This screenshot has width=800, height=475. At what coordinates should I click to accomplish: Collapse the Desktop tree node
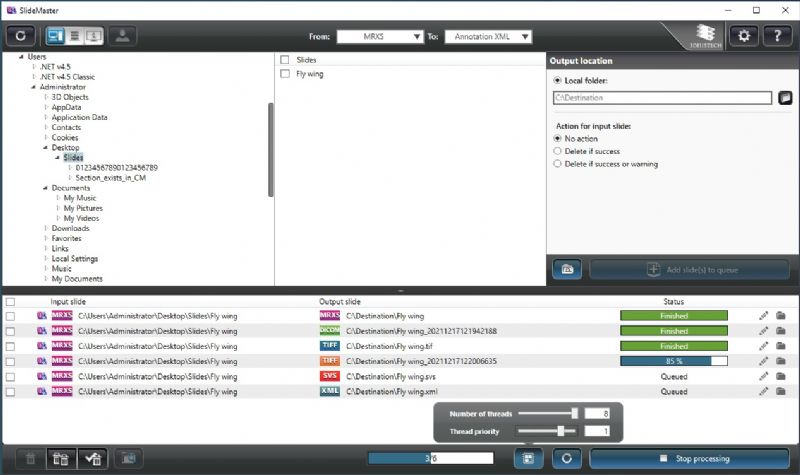tap(45, 147)
